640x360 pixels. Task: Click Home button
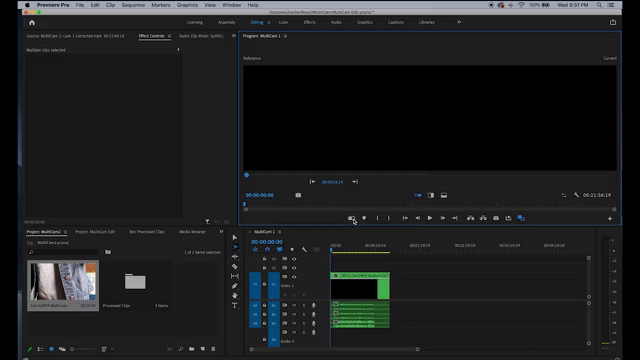click(x=32, y=22)
